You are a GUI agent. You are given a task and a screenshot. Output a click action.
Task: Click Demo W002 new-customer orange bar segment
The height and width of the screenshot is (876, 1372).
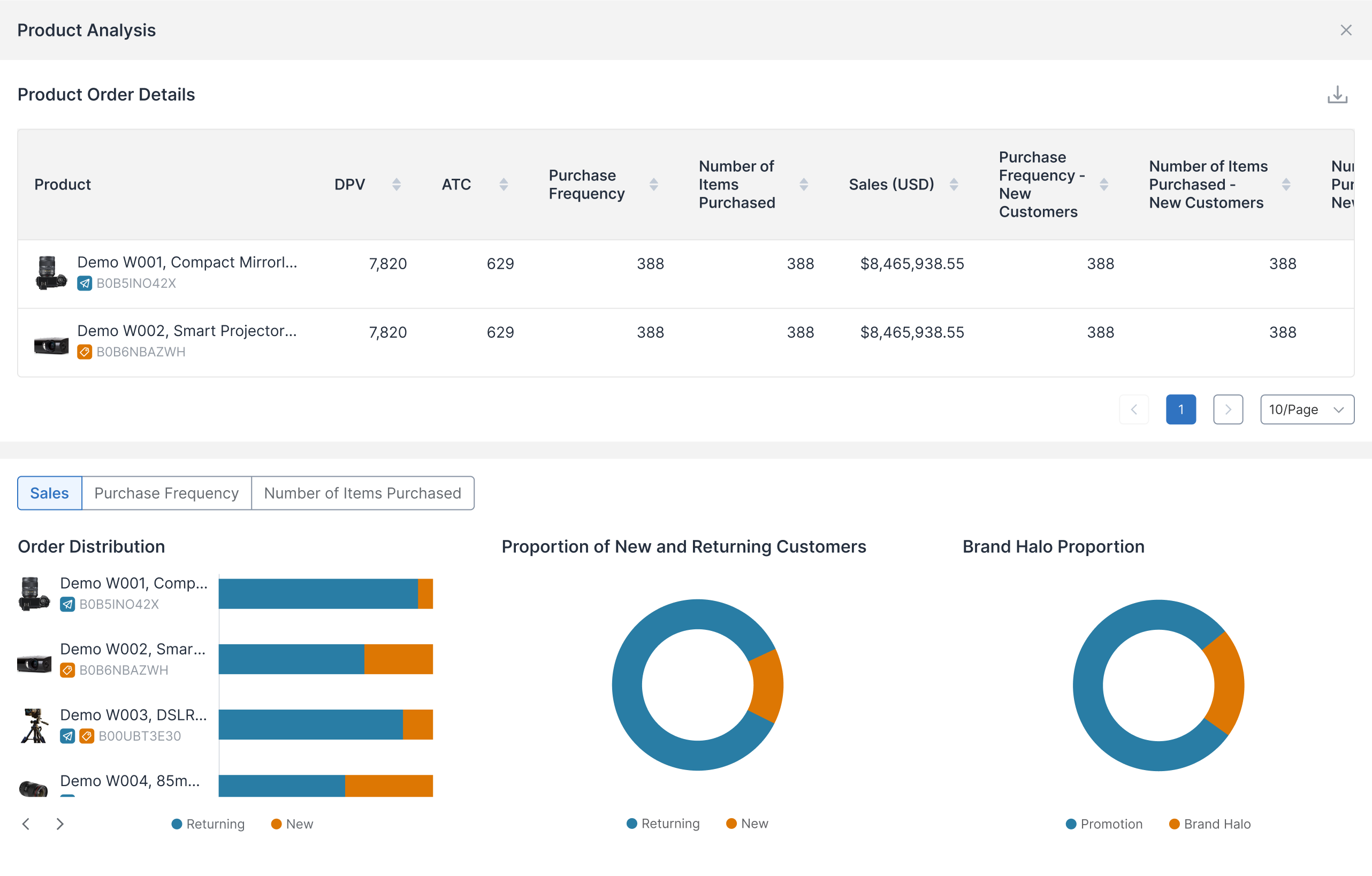pyautogui.click(x=398, y=659)
